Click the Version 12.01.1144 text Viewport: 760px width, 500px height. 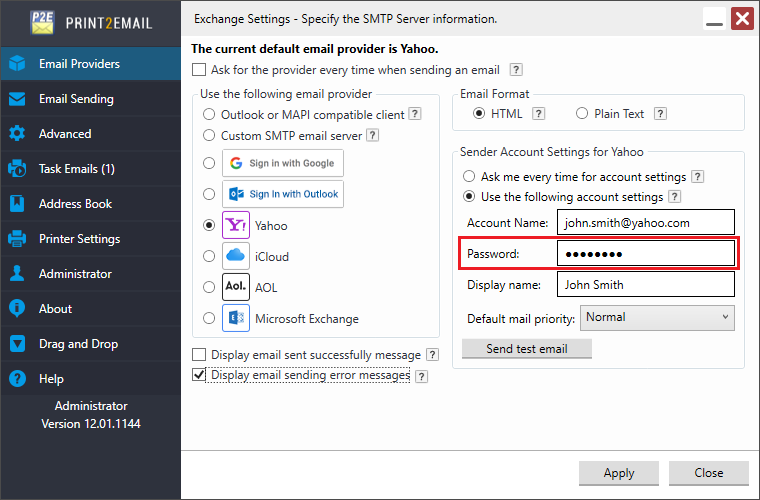click(x=91, y=424)
